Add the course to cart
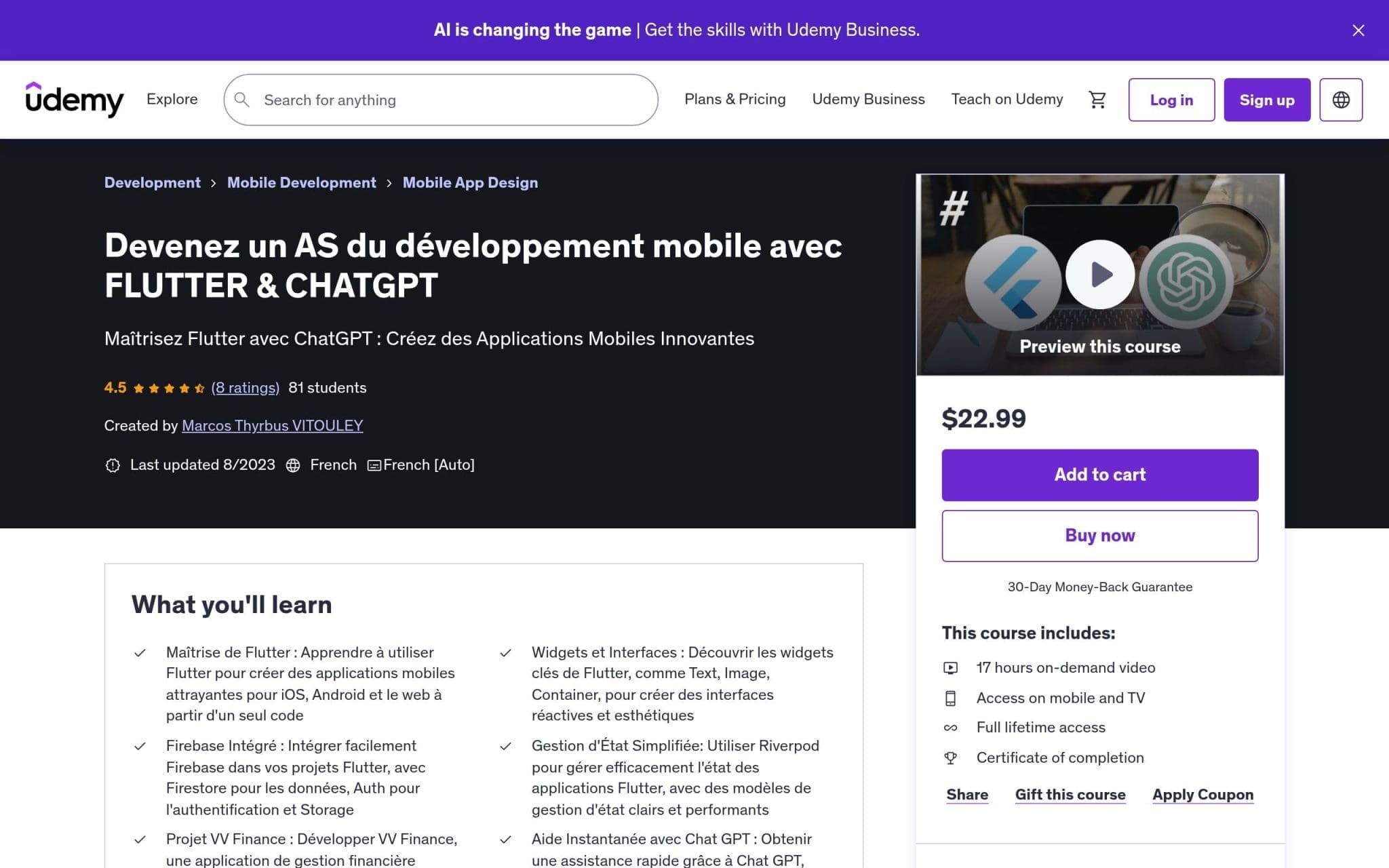1389x868 pixels. [1099, 475]
